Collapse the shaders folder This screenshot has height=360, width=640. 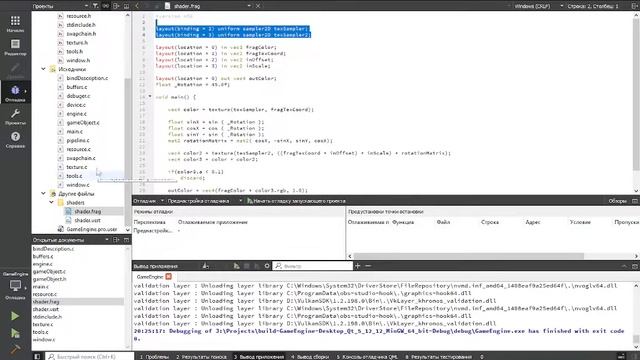[x=51, y=202]
